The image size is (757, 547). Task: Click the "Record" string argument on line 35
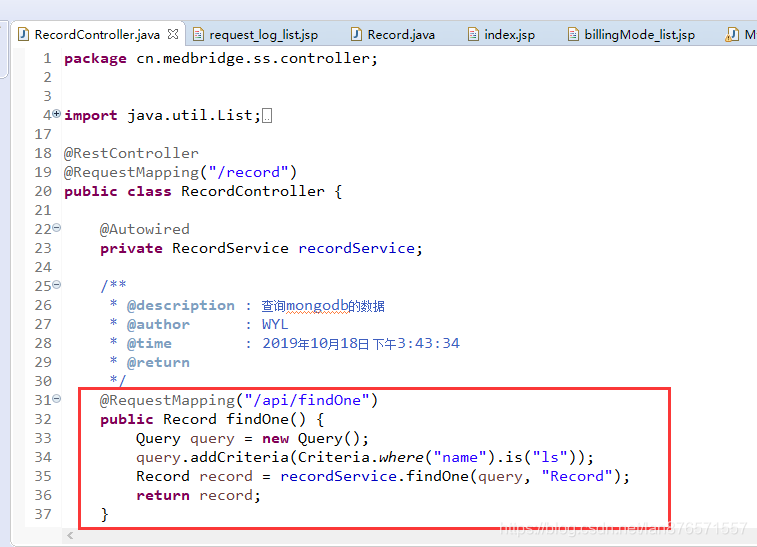576,477
